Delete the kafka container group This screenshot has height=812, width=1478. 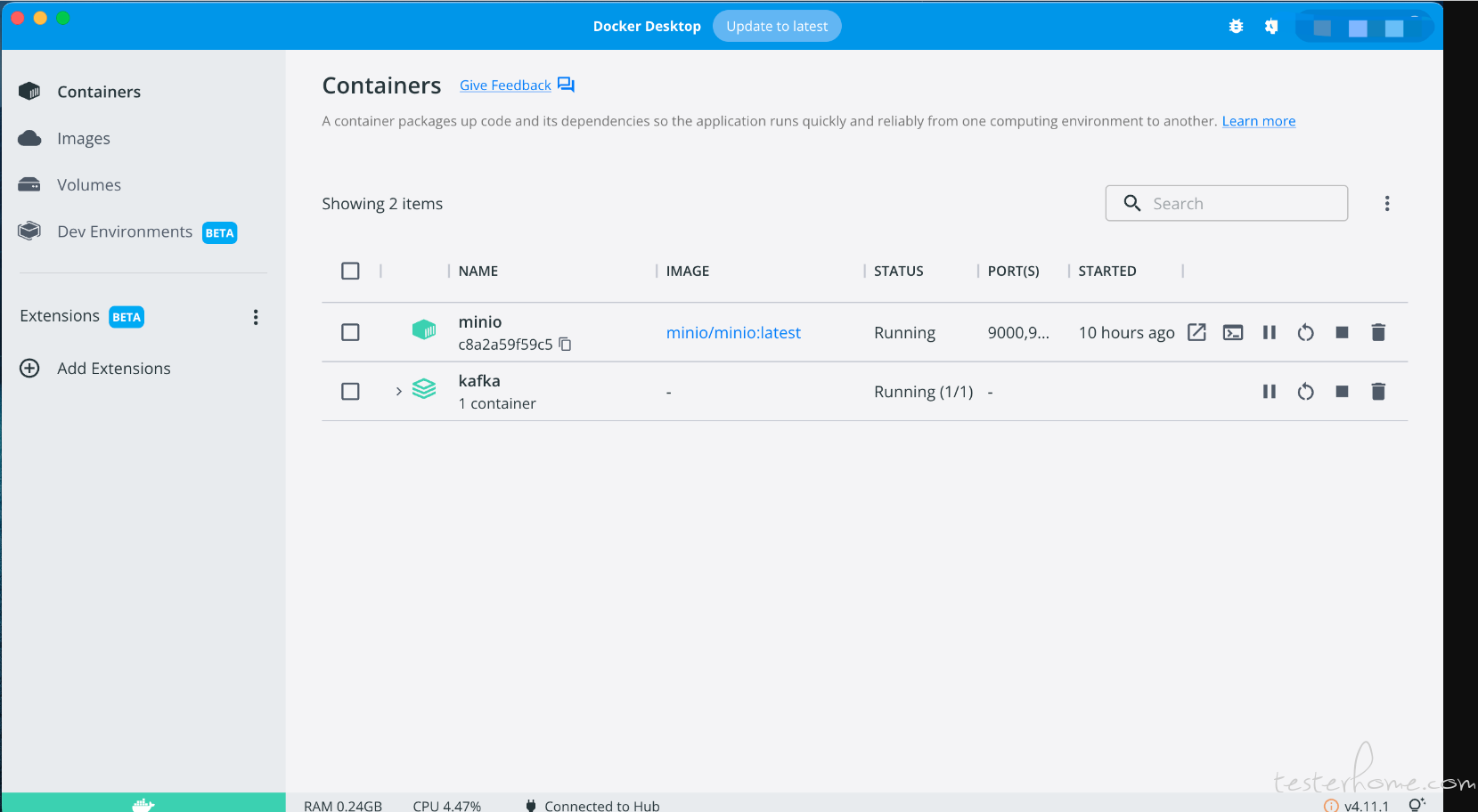[1378, 391]
